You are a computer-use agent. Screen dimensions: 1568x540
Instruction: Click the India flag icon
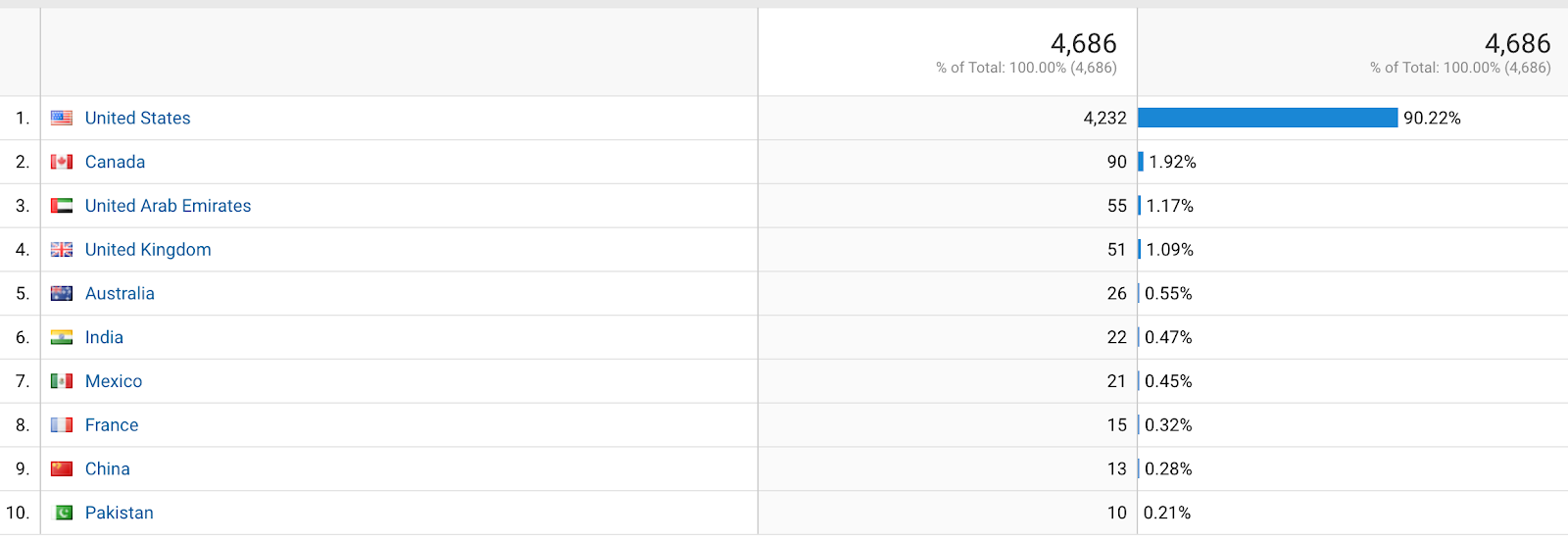point(62,337)
